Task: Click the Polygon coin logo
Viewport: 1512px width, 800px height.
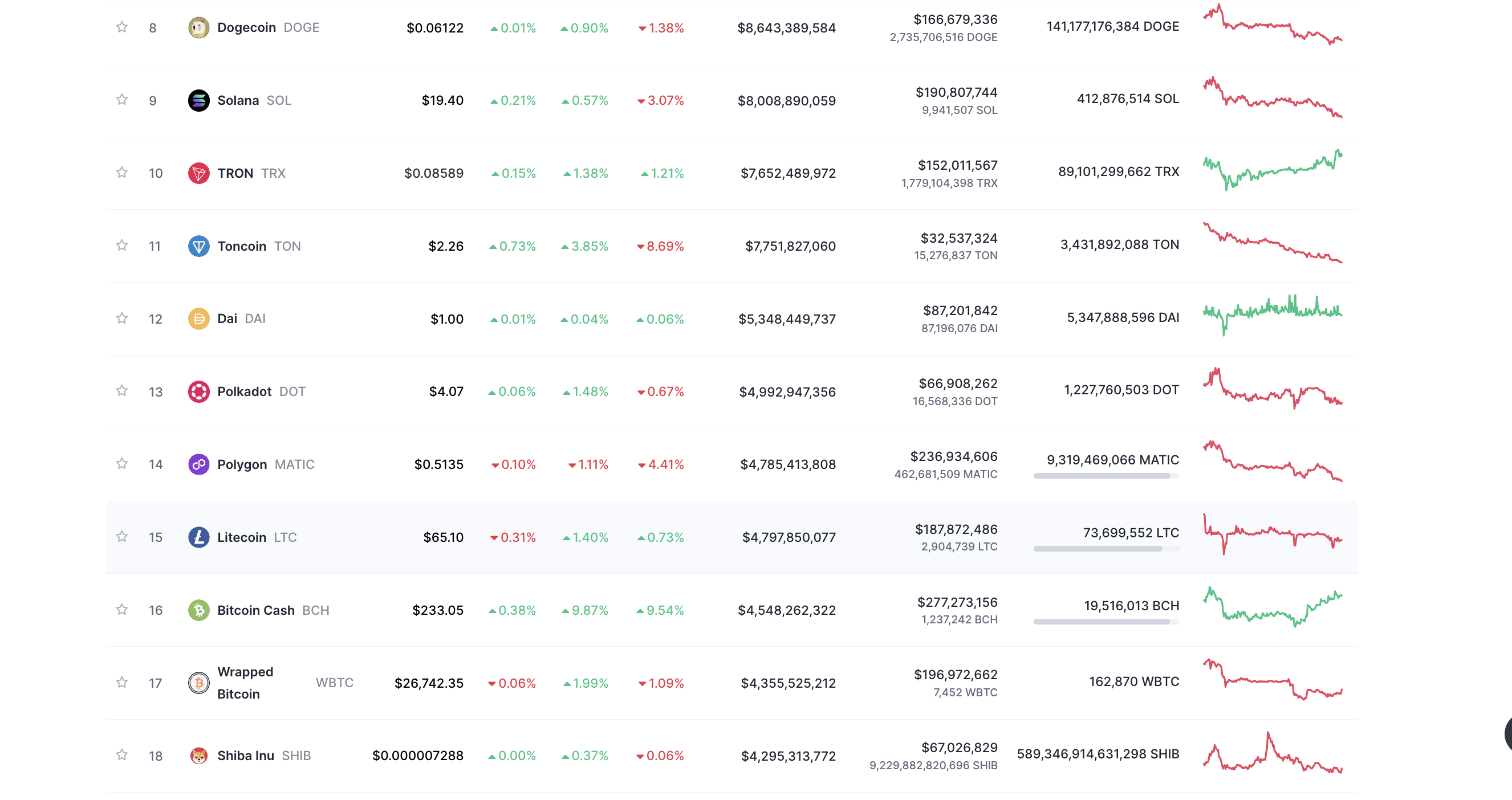Action: click(x=198, y=464)
